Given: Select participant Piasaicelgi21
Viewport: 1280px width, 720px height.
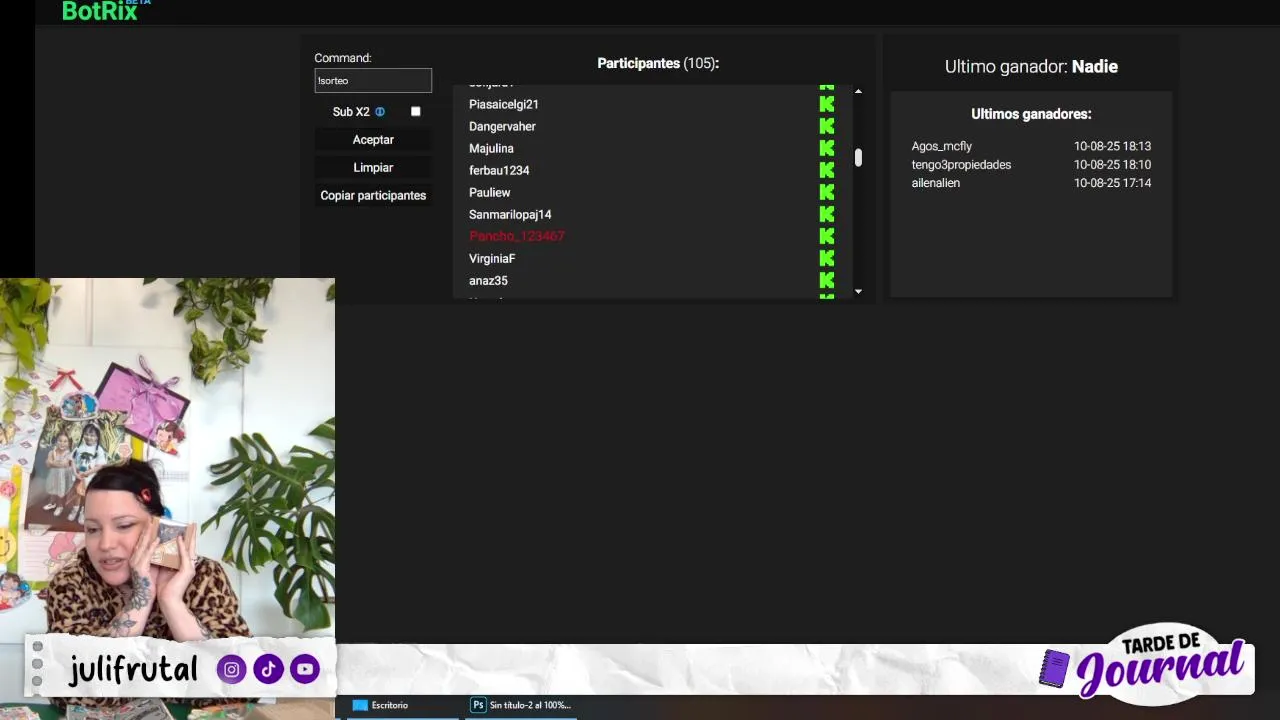Looking at the screenshot, I should (504, 104).
